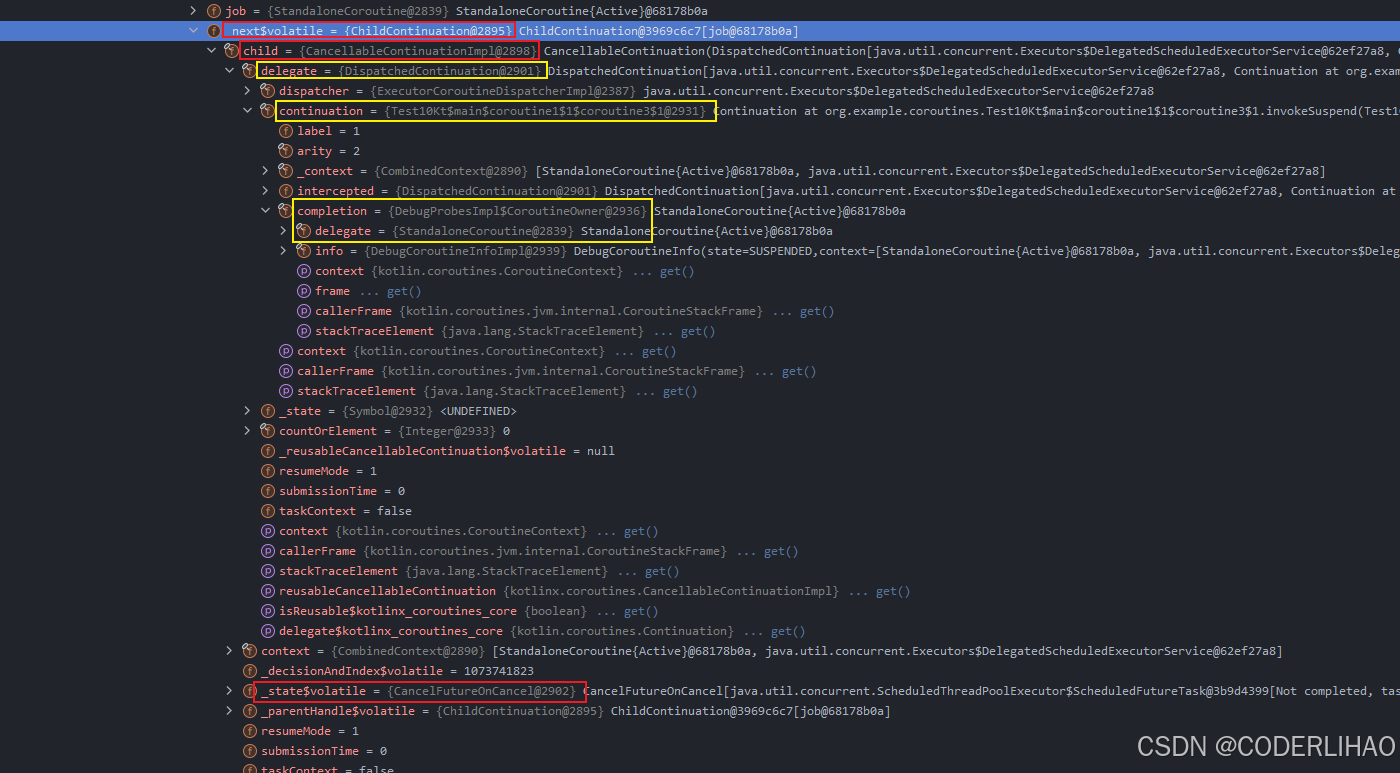This screenshot has height=773, width=1400.
Task: Click the field icon beside continuation
Action: (x=267, y=111)
